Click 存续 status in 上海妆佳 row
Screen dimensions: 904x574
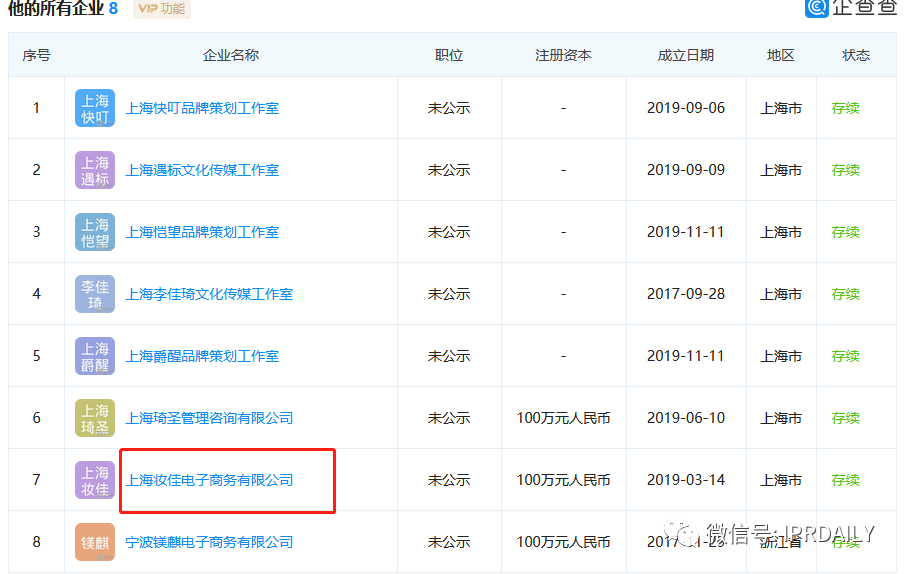846,480
